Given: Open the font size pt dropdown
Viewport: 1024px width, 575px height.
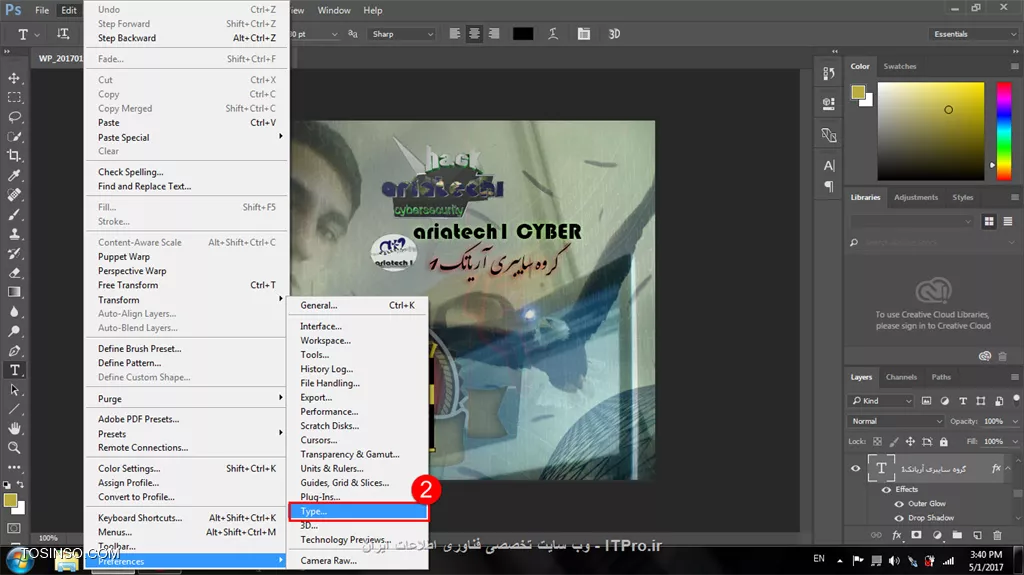Looking at the screenshot, I should pos(334,34).
